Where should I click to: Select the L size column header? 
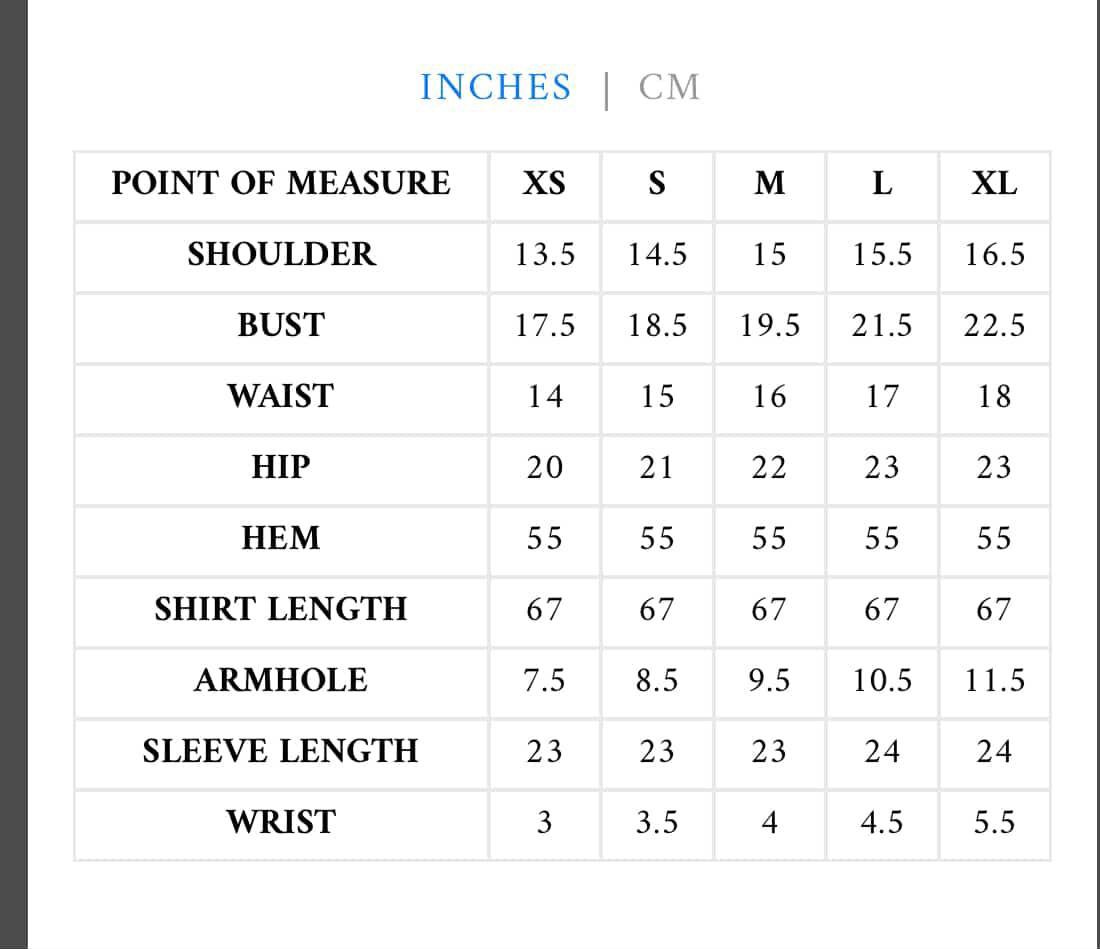click(x=881, y=184)
